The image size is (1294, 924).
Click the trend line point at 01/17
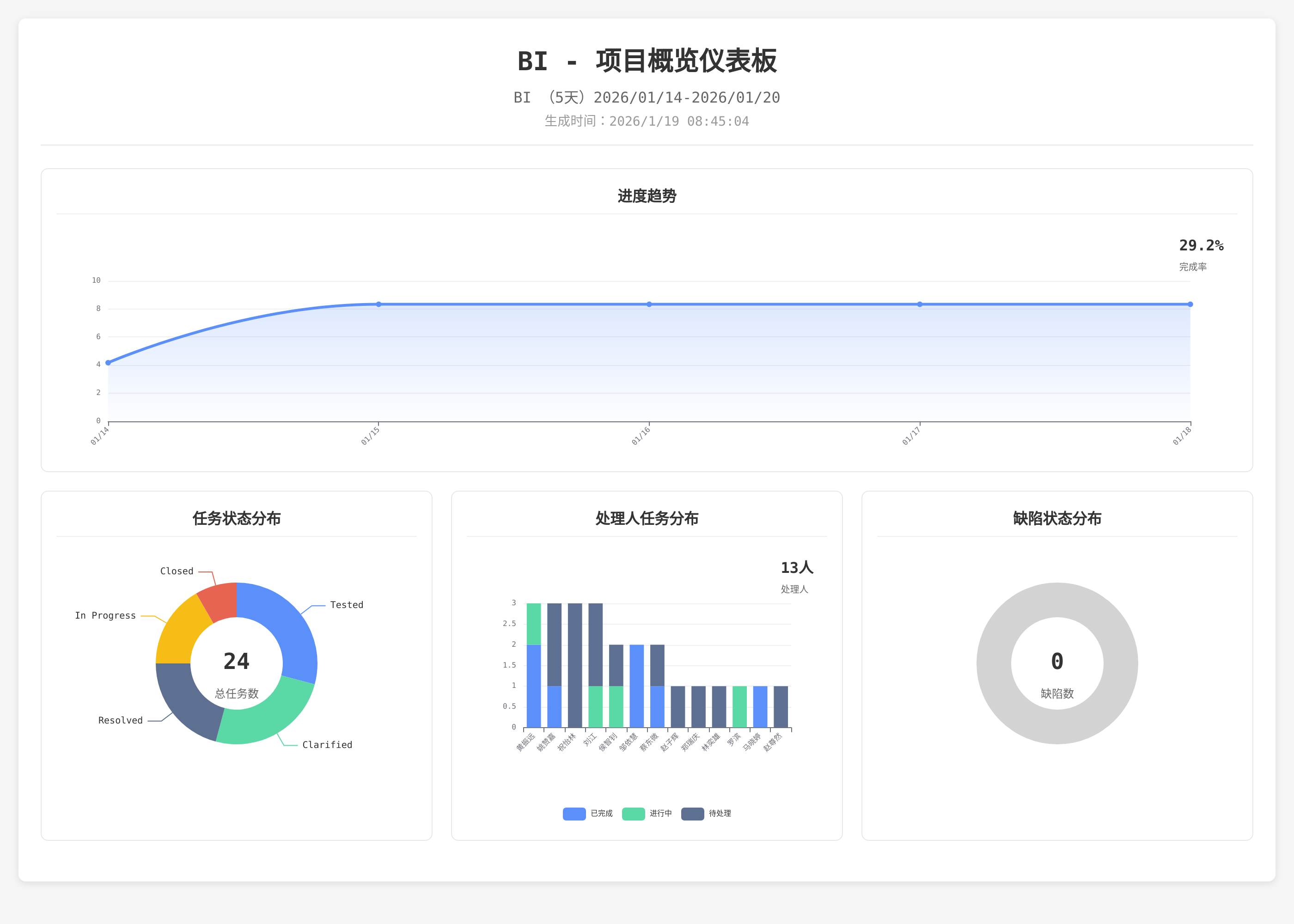pyautogui.click(x=920, y=304)
